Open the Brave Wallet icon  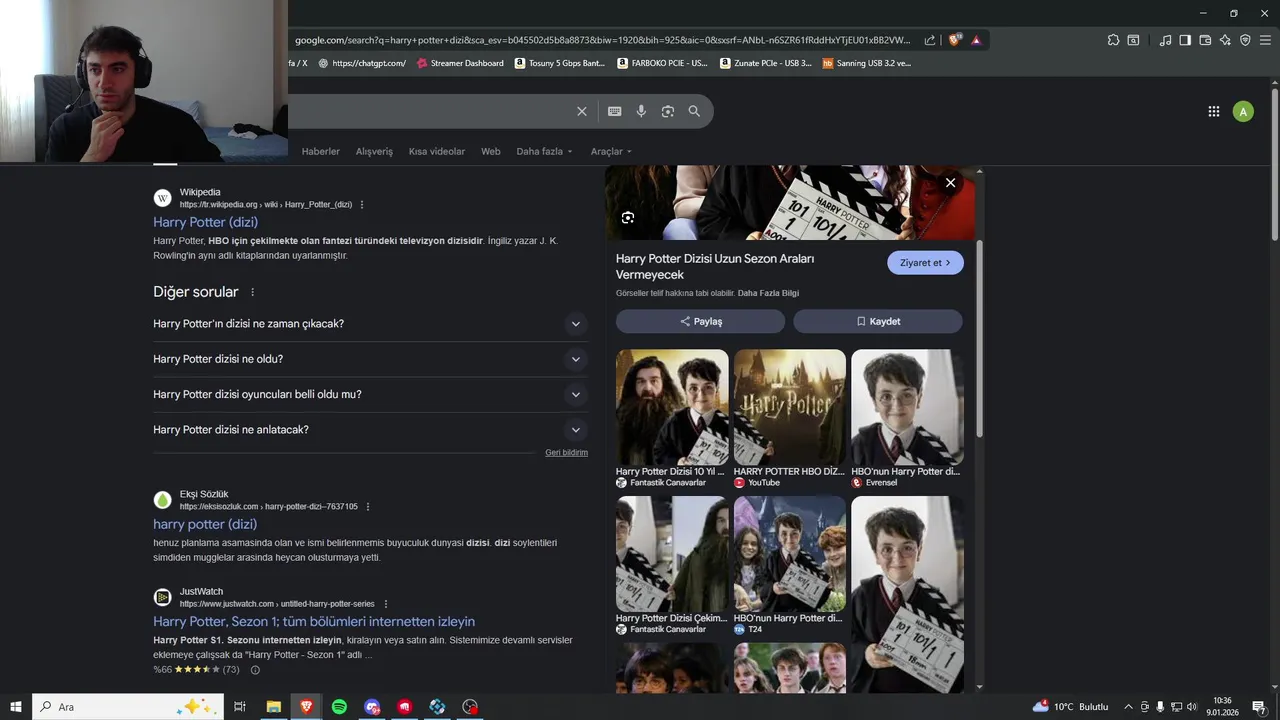click(x=1205, y=40)
